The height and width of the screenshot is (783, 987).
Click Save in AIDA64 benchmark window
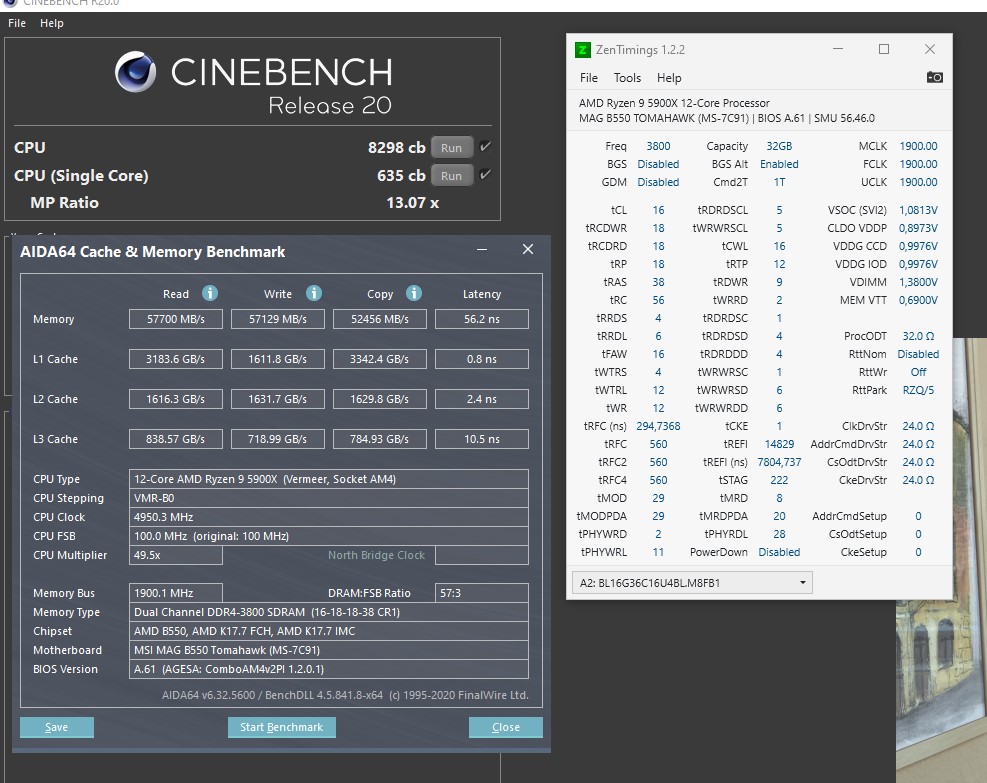(57, 727)
